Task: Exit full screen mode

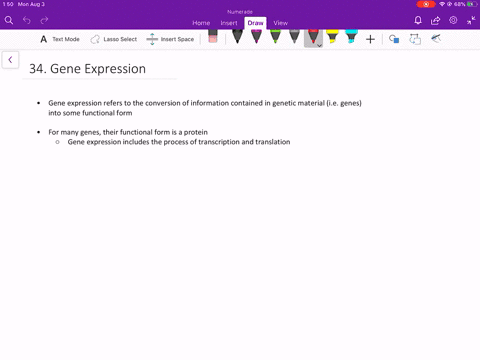Action: click(471, 20)
